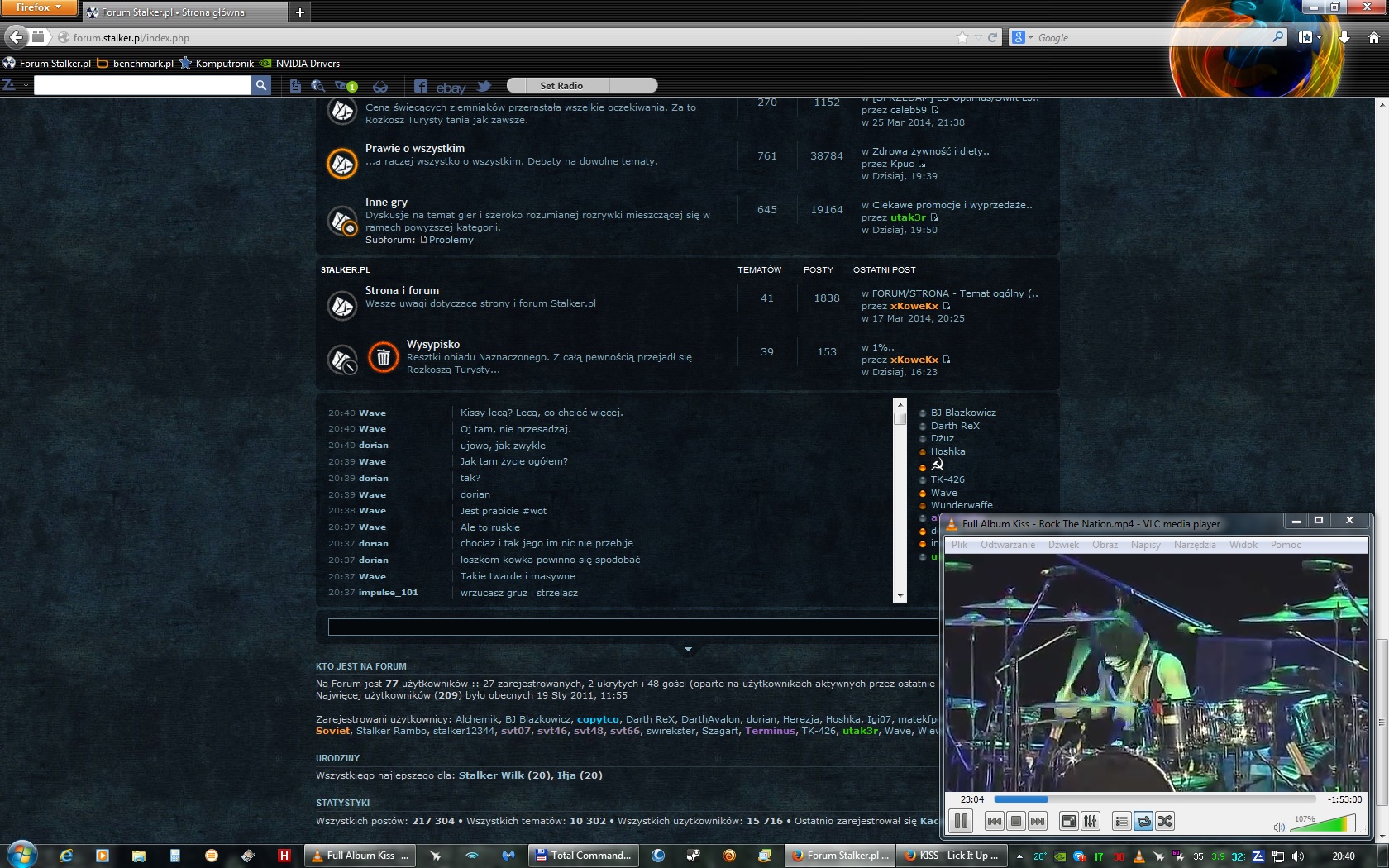This screenshot has height=868, width=1389.
Task: Toggle VLC elapsed time display 23:04
Action: coord(972,799)
